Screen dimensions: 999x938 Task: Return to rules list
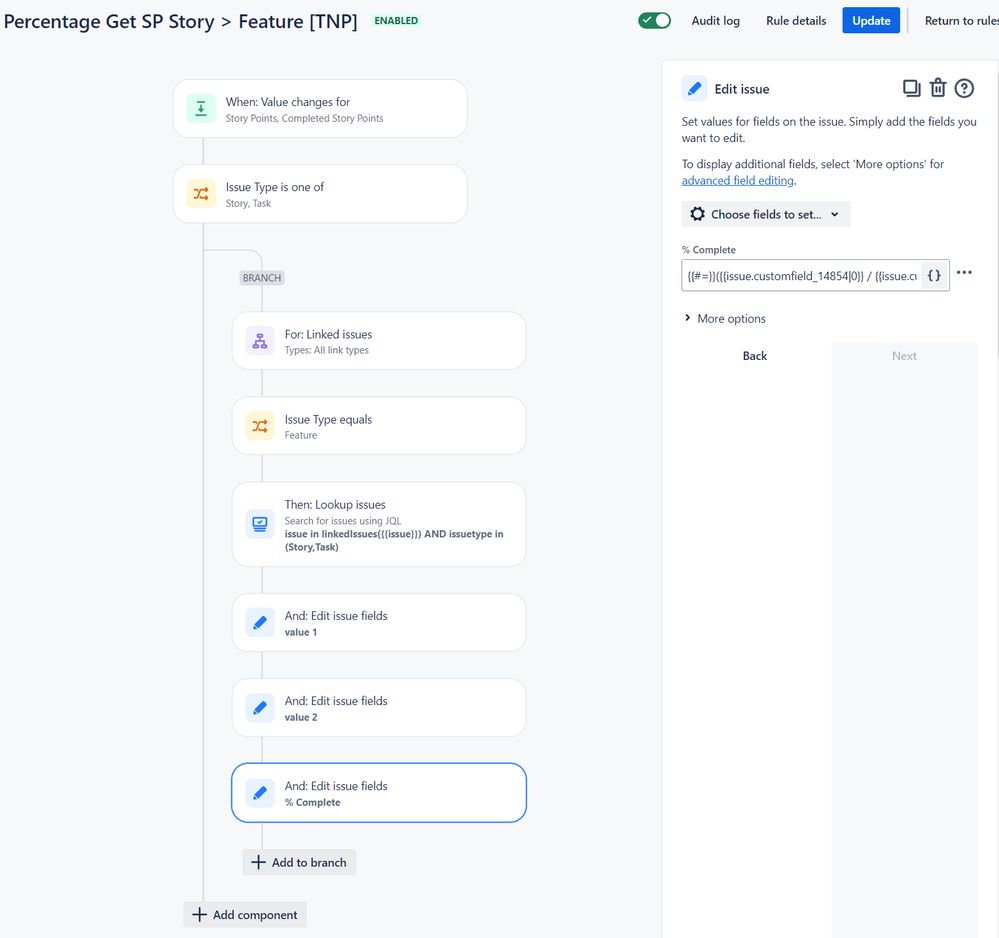point(961,20)
